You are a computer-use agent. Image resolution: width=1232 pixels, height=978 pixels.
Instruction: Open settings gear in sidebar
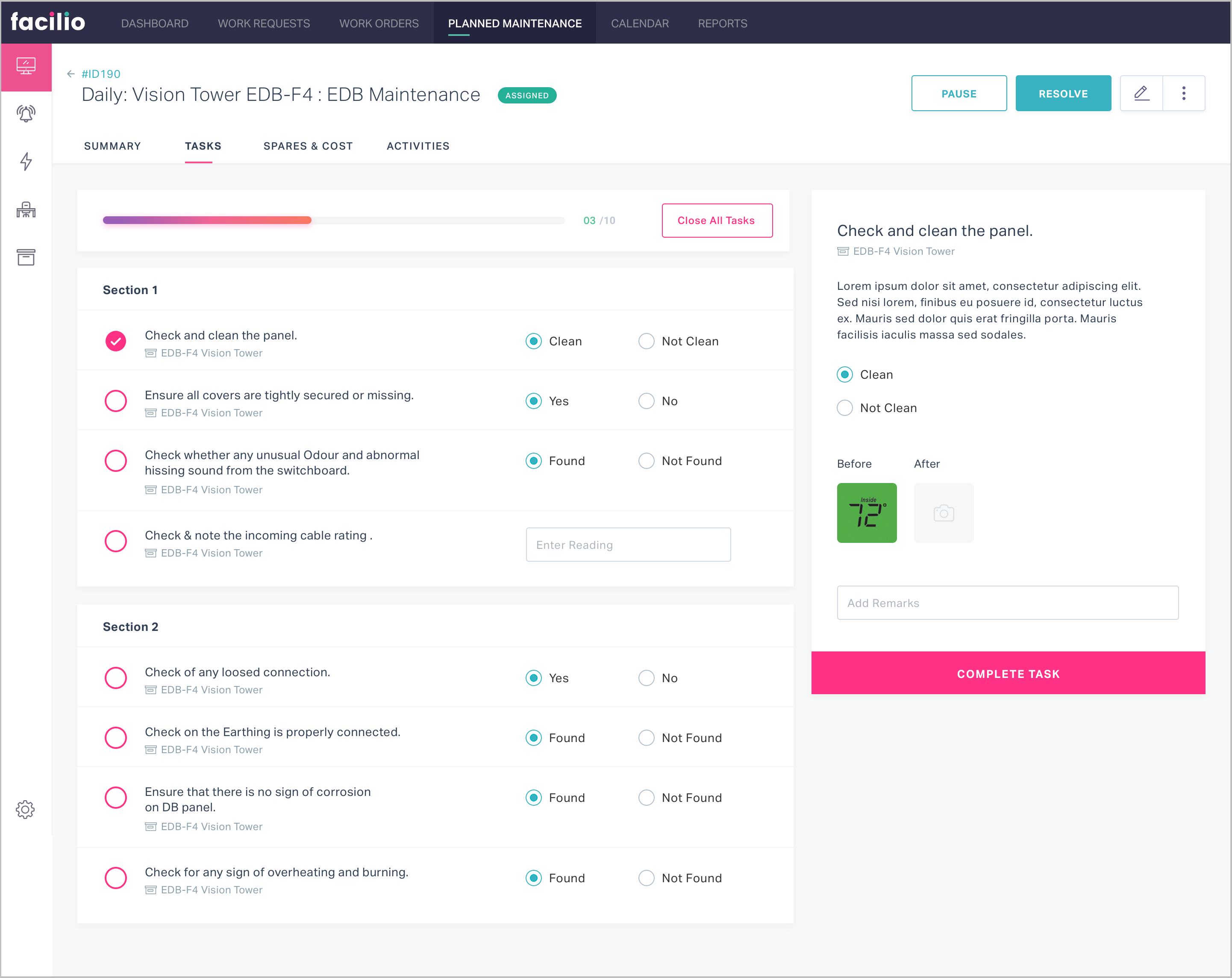tap(25, 810)
